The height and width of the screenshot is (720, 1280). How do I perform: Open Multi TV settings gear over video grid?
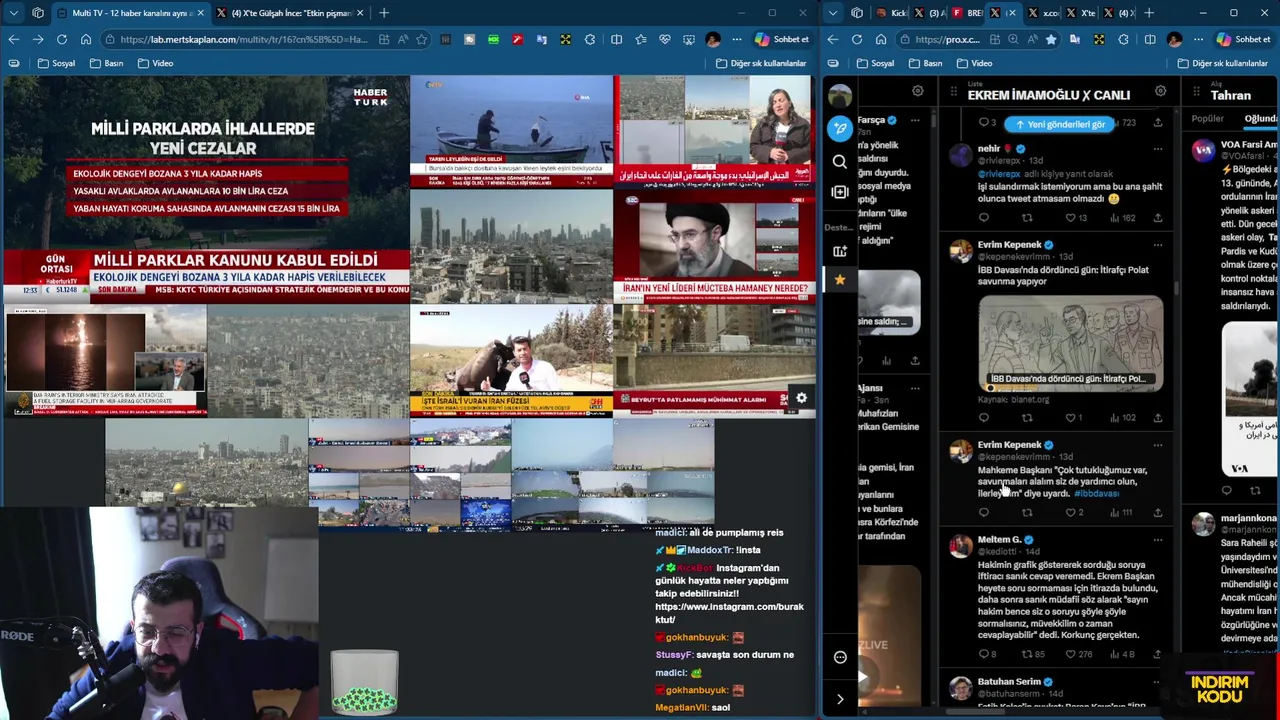(x=801, y=398)
